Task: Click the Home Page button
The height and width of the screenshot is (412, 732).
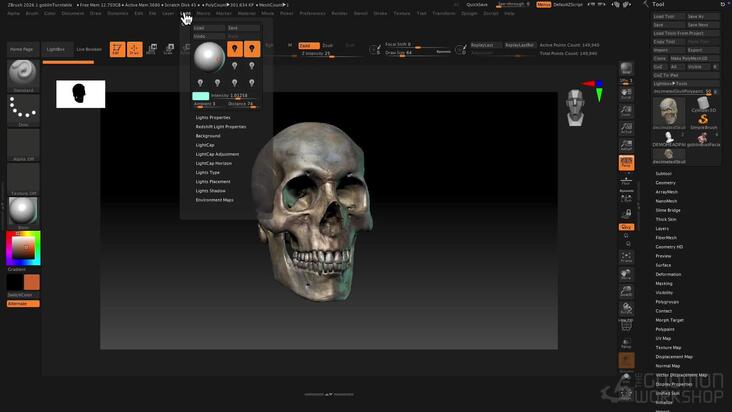Action: 21,49
